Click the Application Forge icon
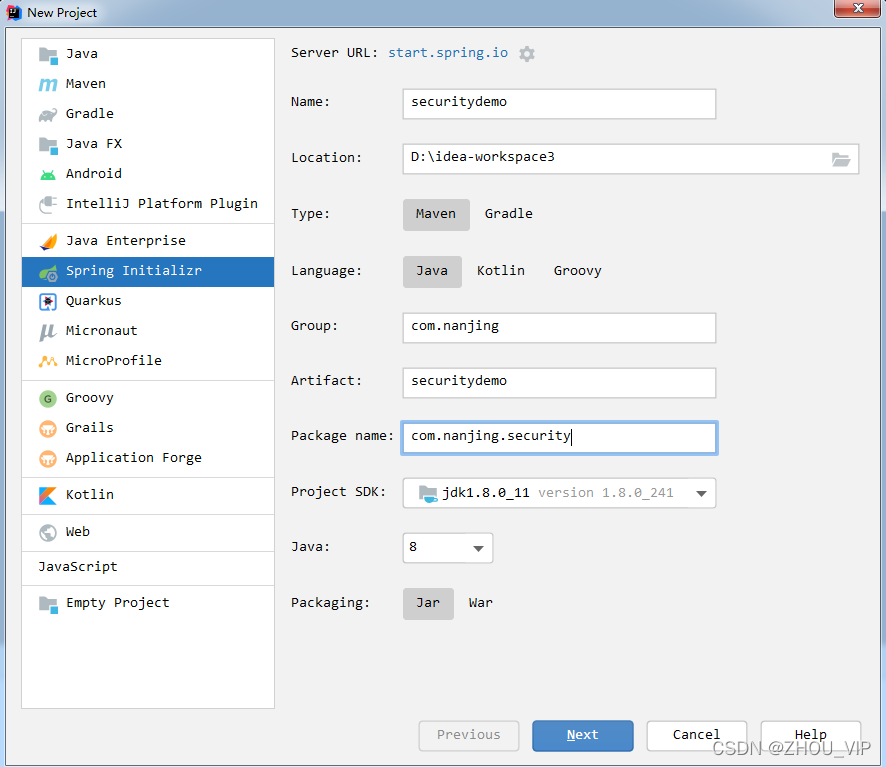 pyautogui.click(x=48, y=458)
